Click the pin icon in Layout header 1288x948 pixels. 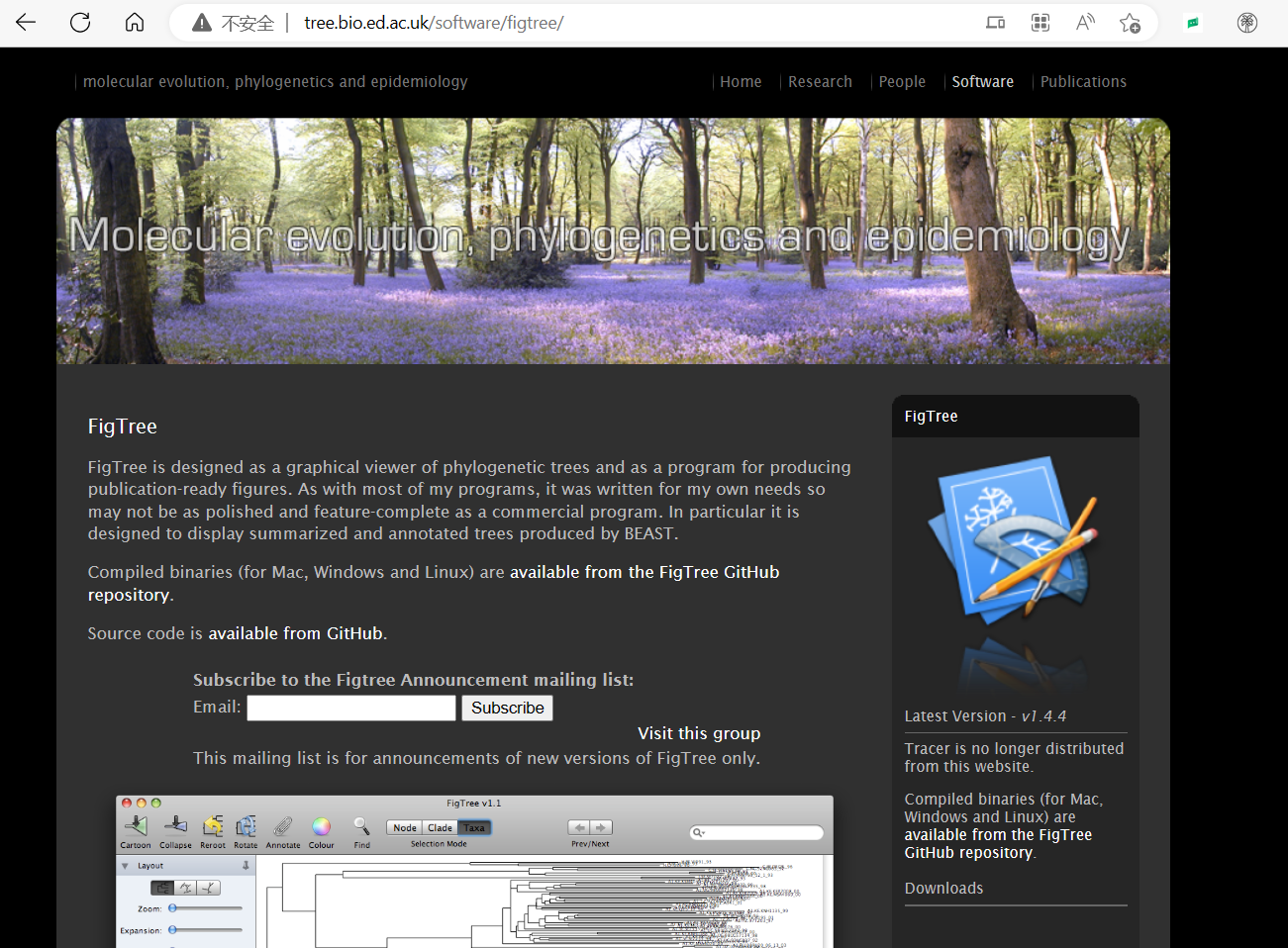coord(246,866)
